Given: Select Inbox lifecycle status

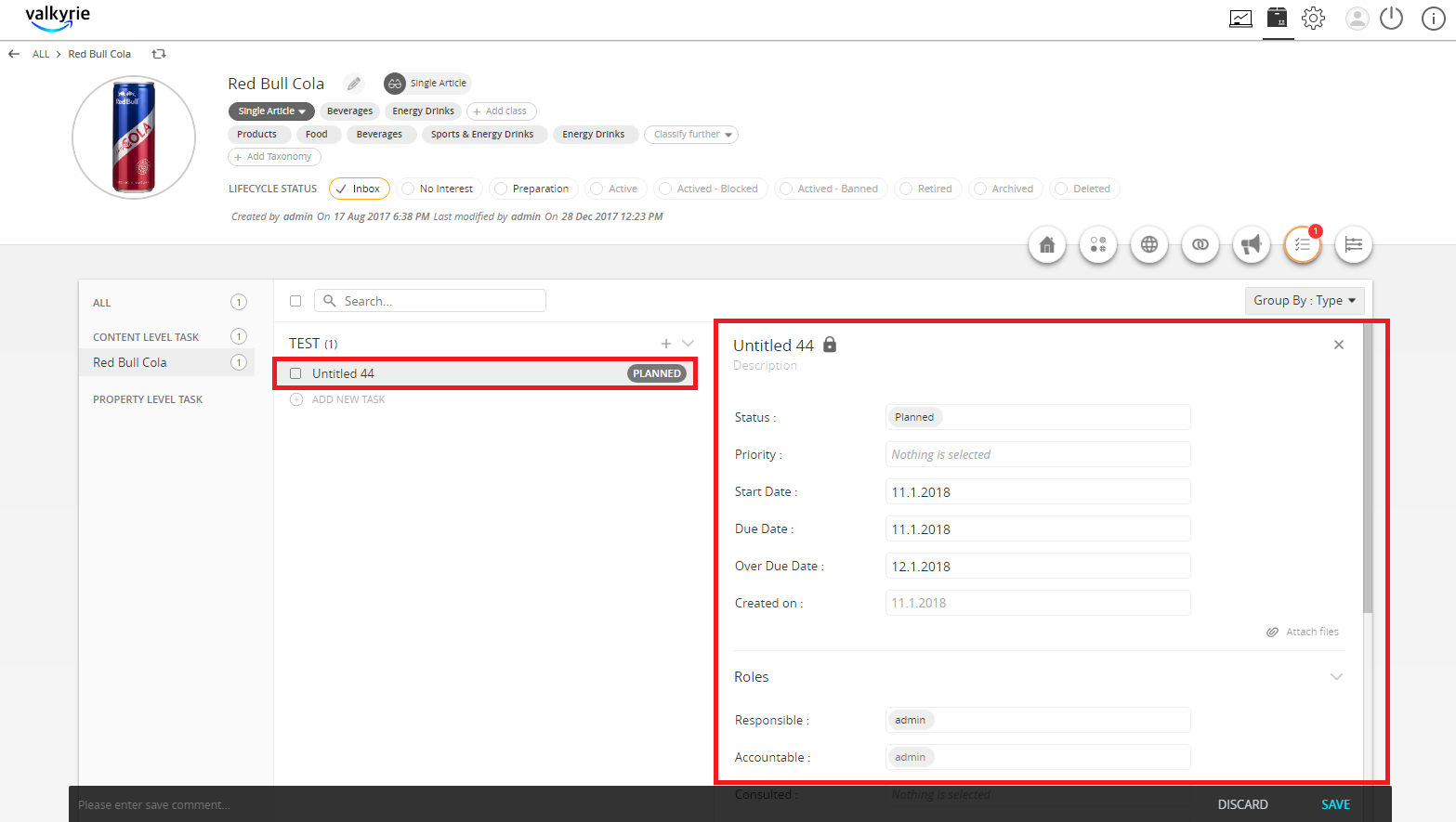Looking at the screenshot, I should pos(359,189).
